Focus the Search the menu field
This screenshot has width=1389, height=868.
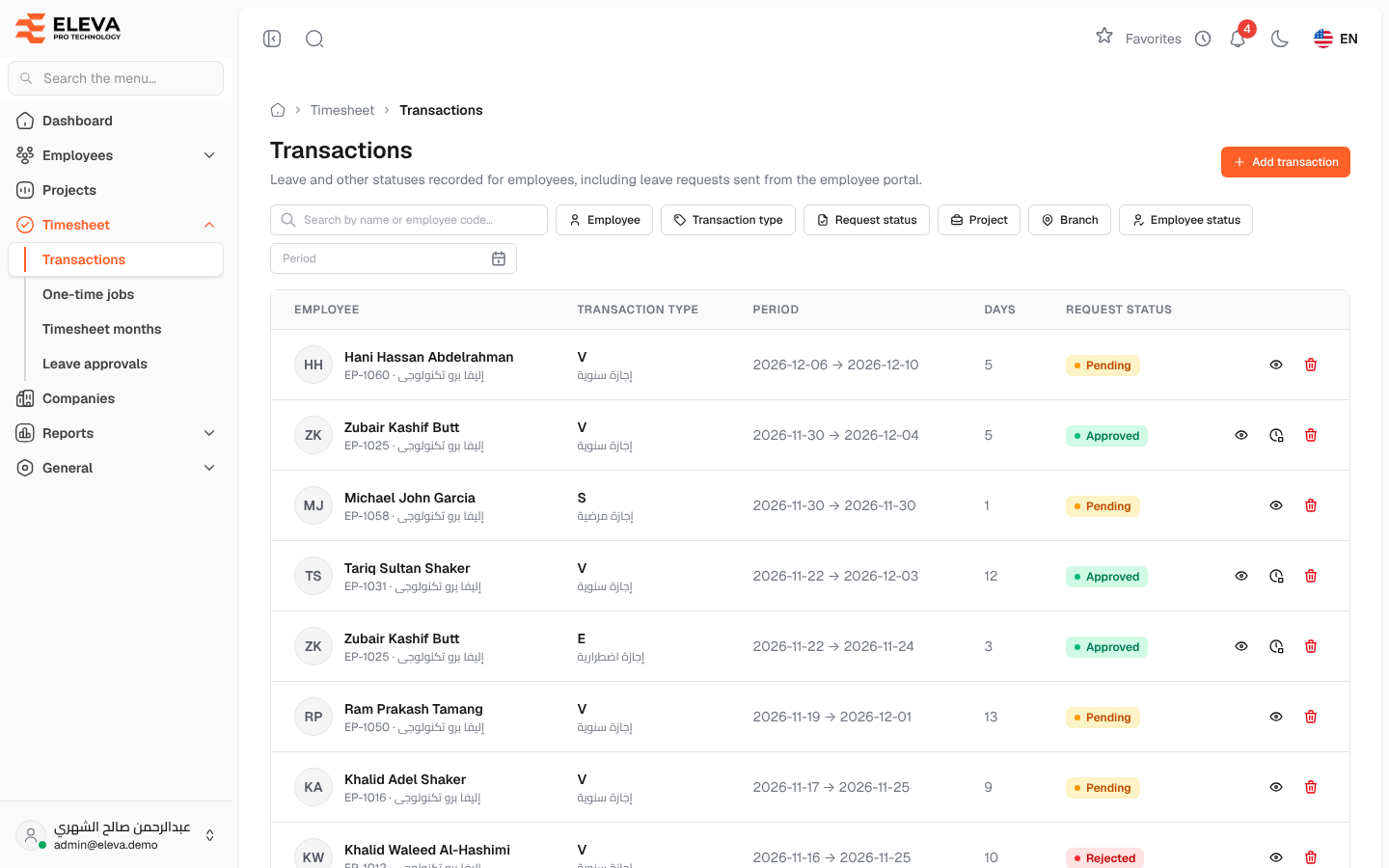click(116, 78)
